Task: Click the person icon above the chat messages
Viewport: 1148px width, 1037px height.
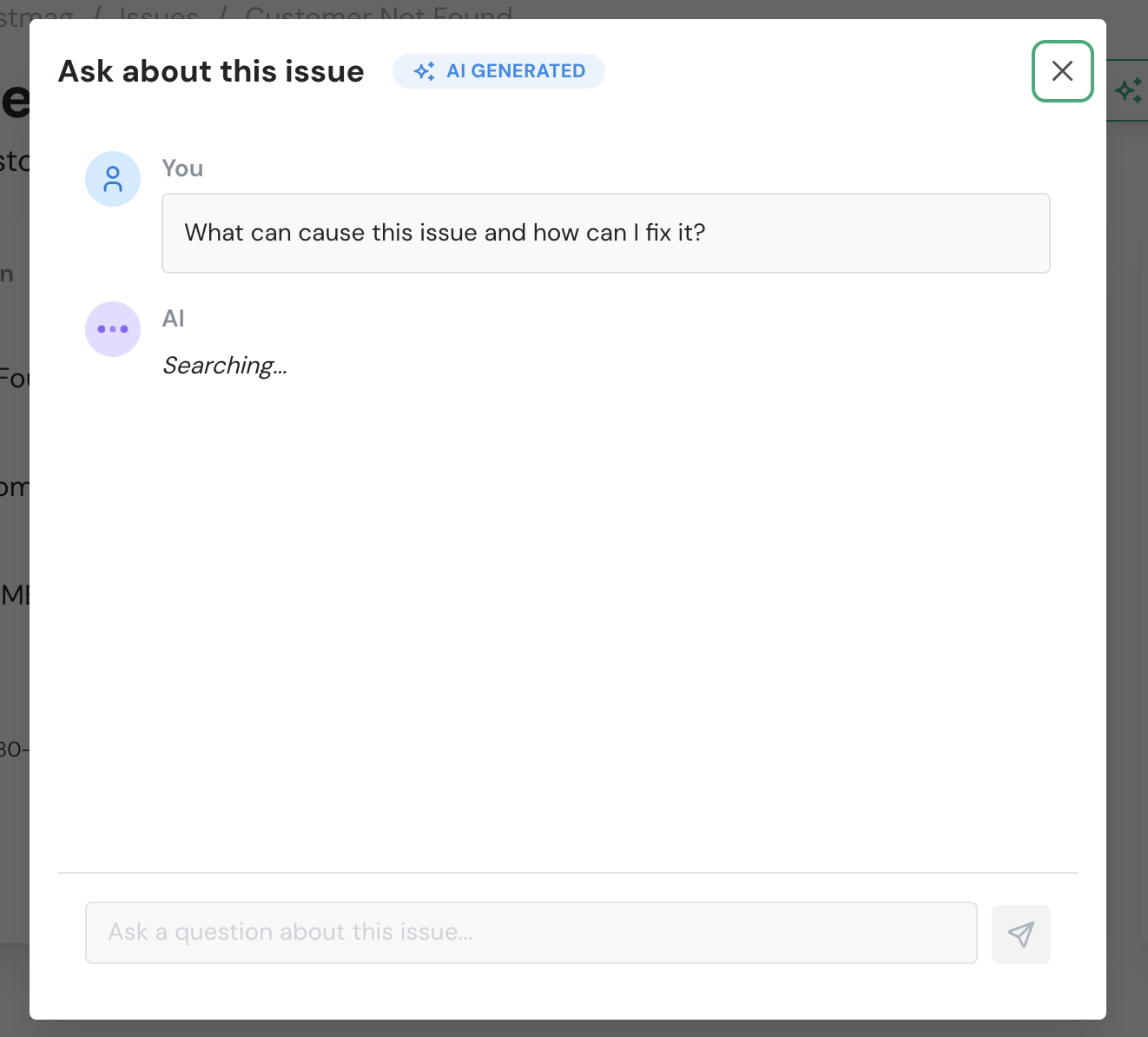Action: pos(113,179)
